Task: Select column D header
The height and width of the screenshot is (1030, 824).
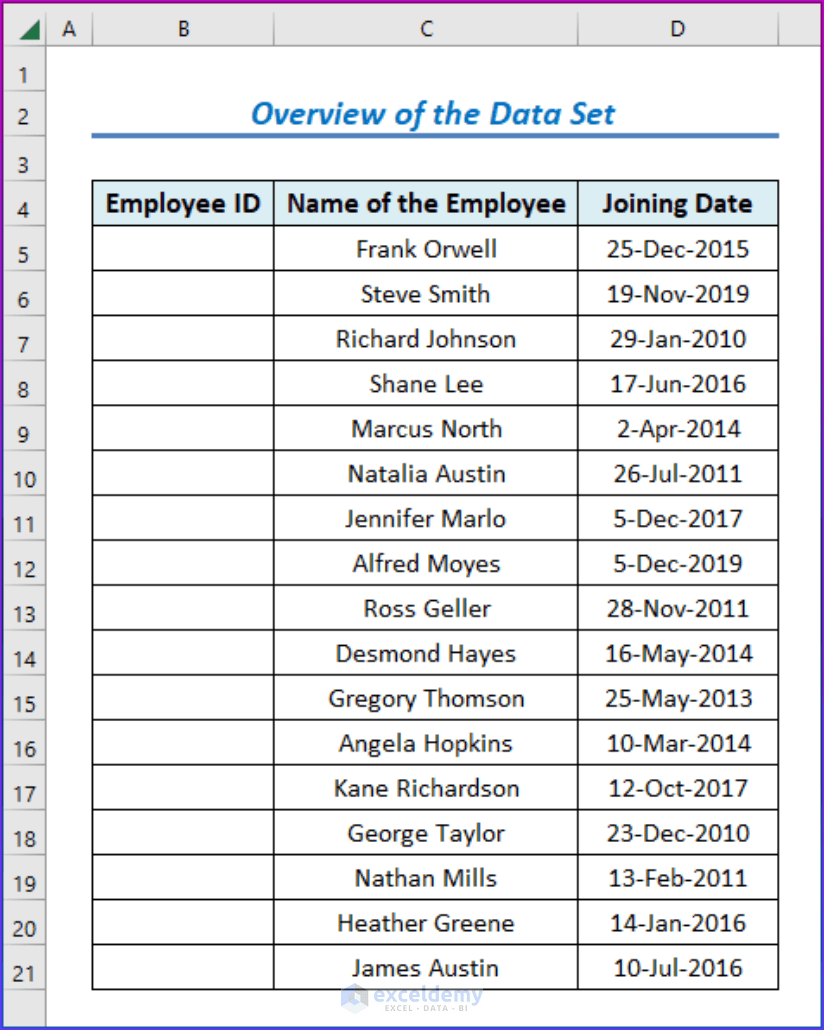Action: (677, 28)
